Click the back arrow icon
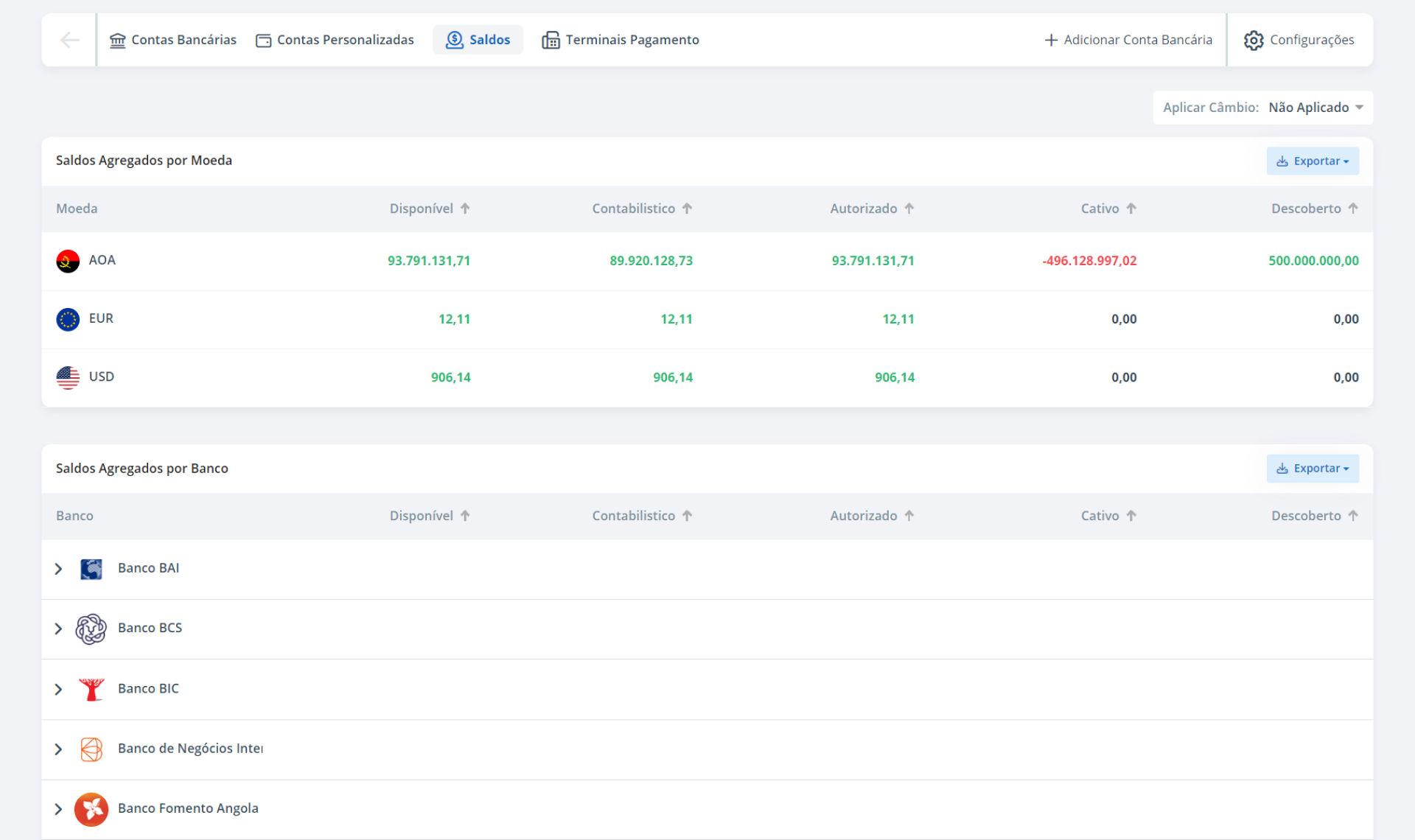The width and height of the screenshot is (1415, 840). (69, 40)
